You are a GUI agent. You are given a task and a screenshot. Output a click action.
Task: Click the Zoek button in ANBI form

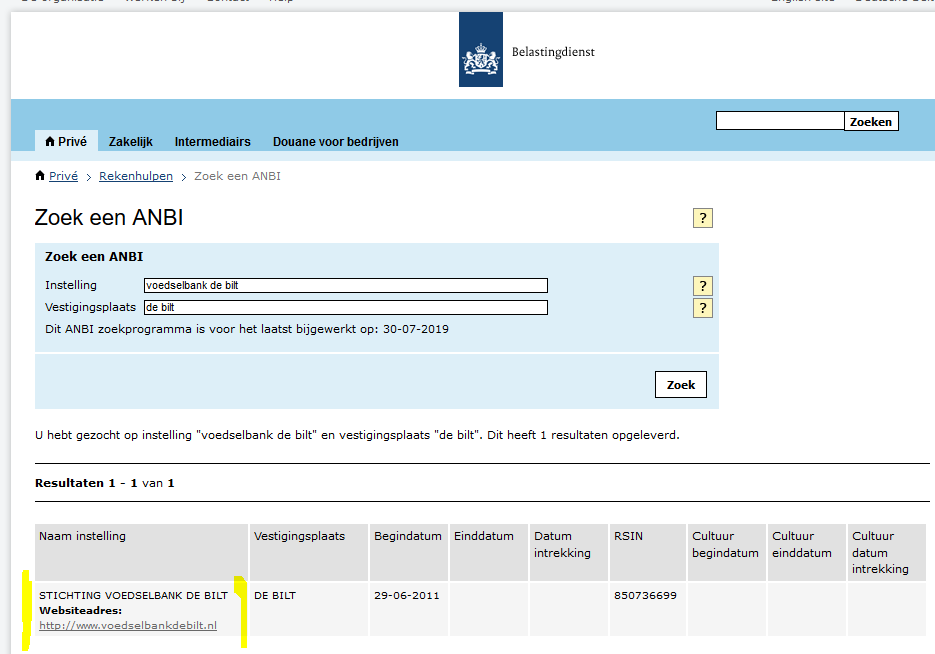(x=680, y=385)
